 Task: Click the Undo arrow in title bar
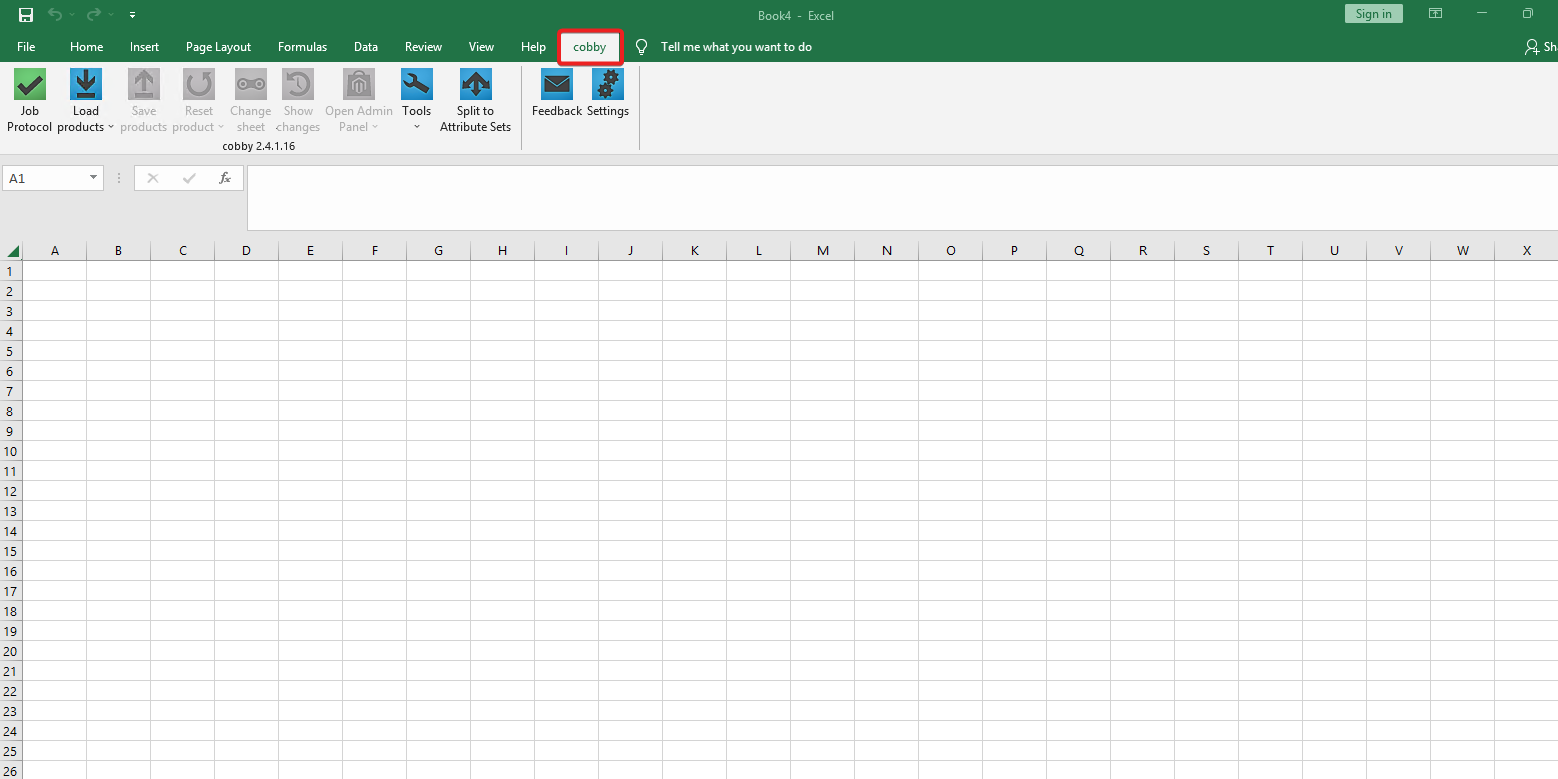(55, 15)
